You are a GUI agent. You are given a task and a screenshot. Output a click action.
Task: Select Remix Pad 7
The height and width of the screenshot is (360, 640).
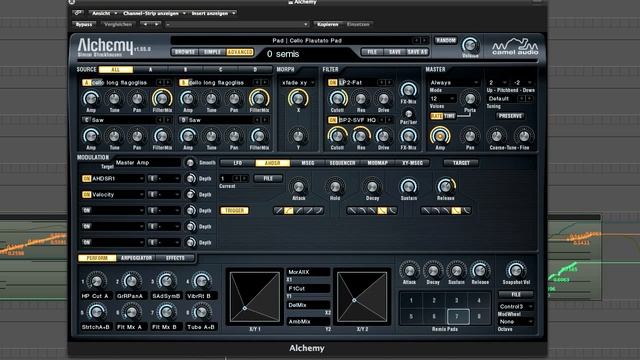[457, 316]
